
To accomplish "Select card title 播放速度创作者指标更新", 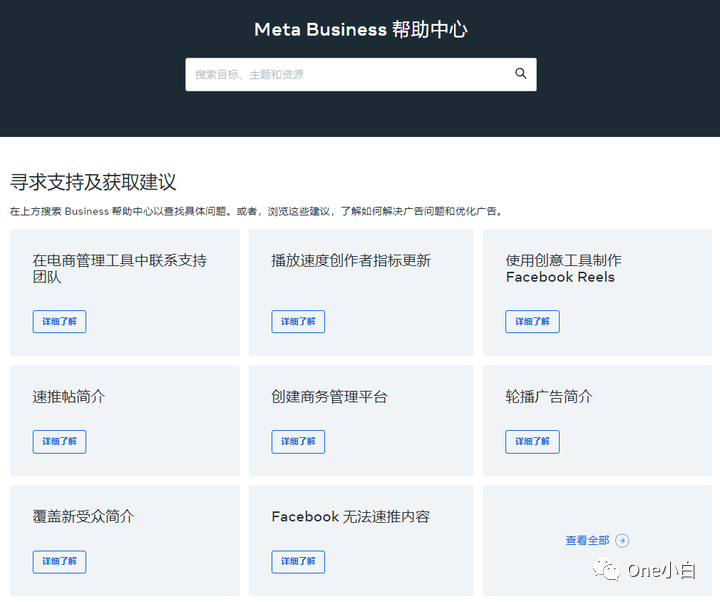I will tap(351, 260).
